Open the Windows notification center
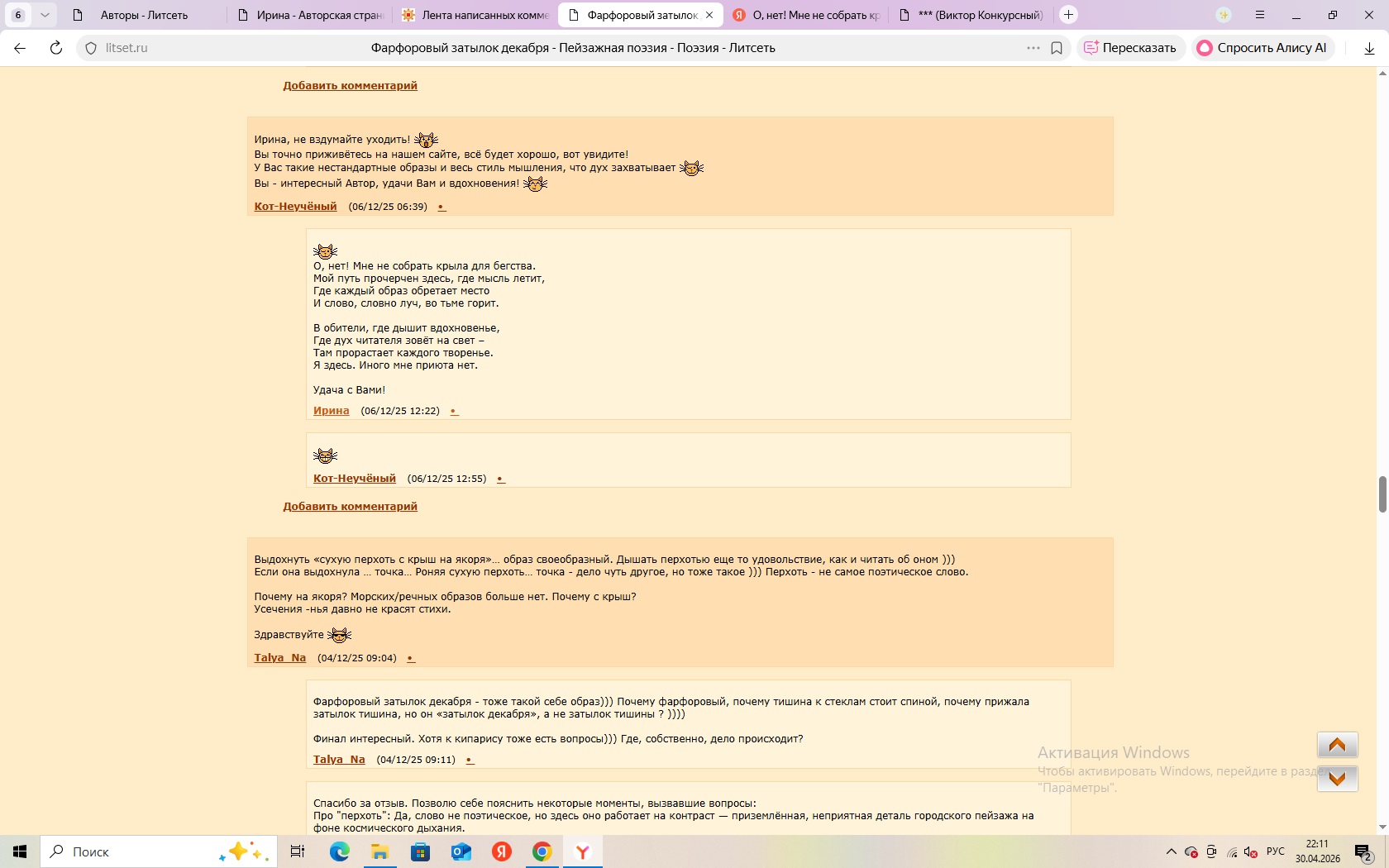The height and width of the screenshot is (868, 1389). coord(1363,851)
